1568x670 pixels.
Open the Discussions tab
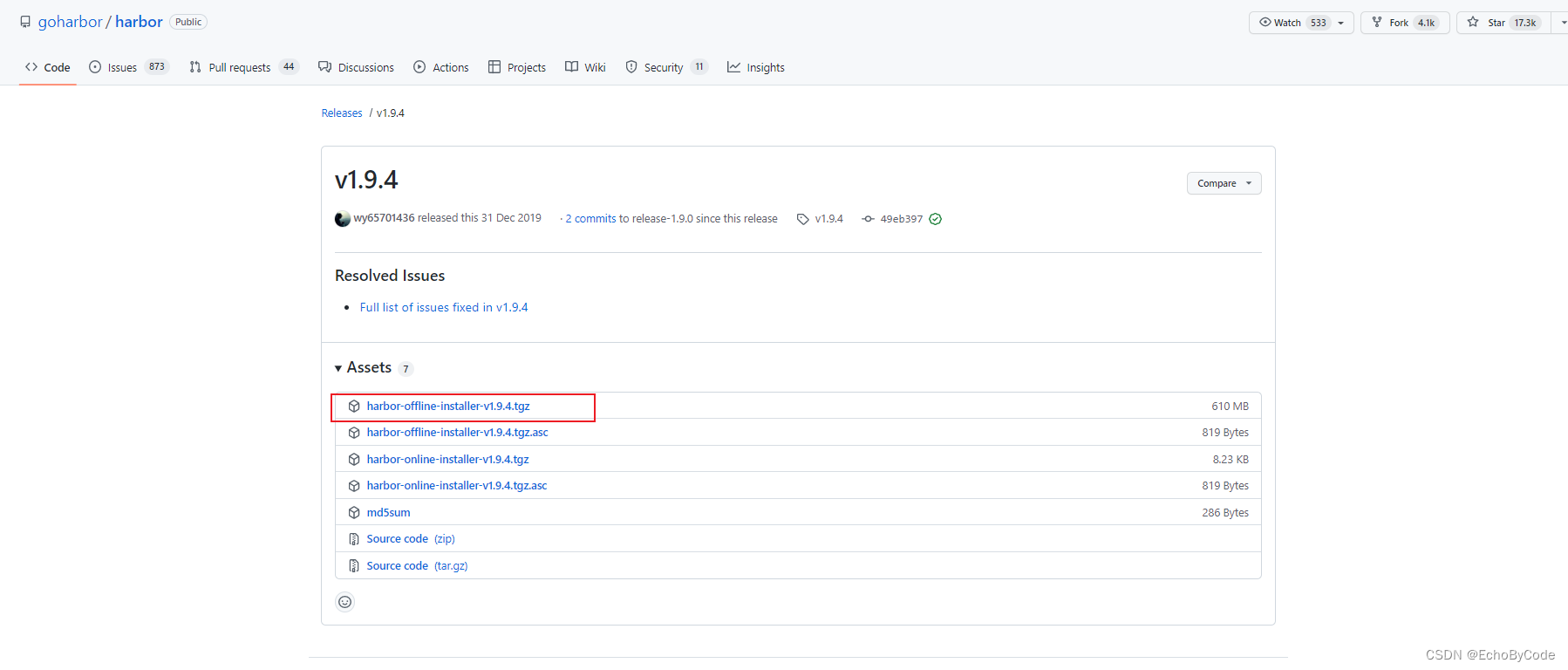(356, 67)
